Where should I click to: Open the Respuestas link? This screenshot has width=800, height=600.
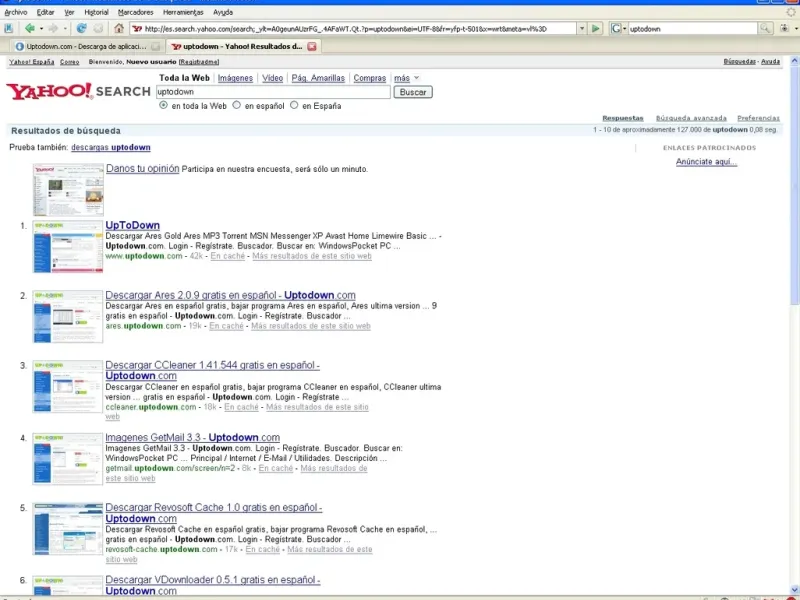[623, 118]
